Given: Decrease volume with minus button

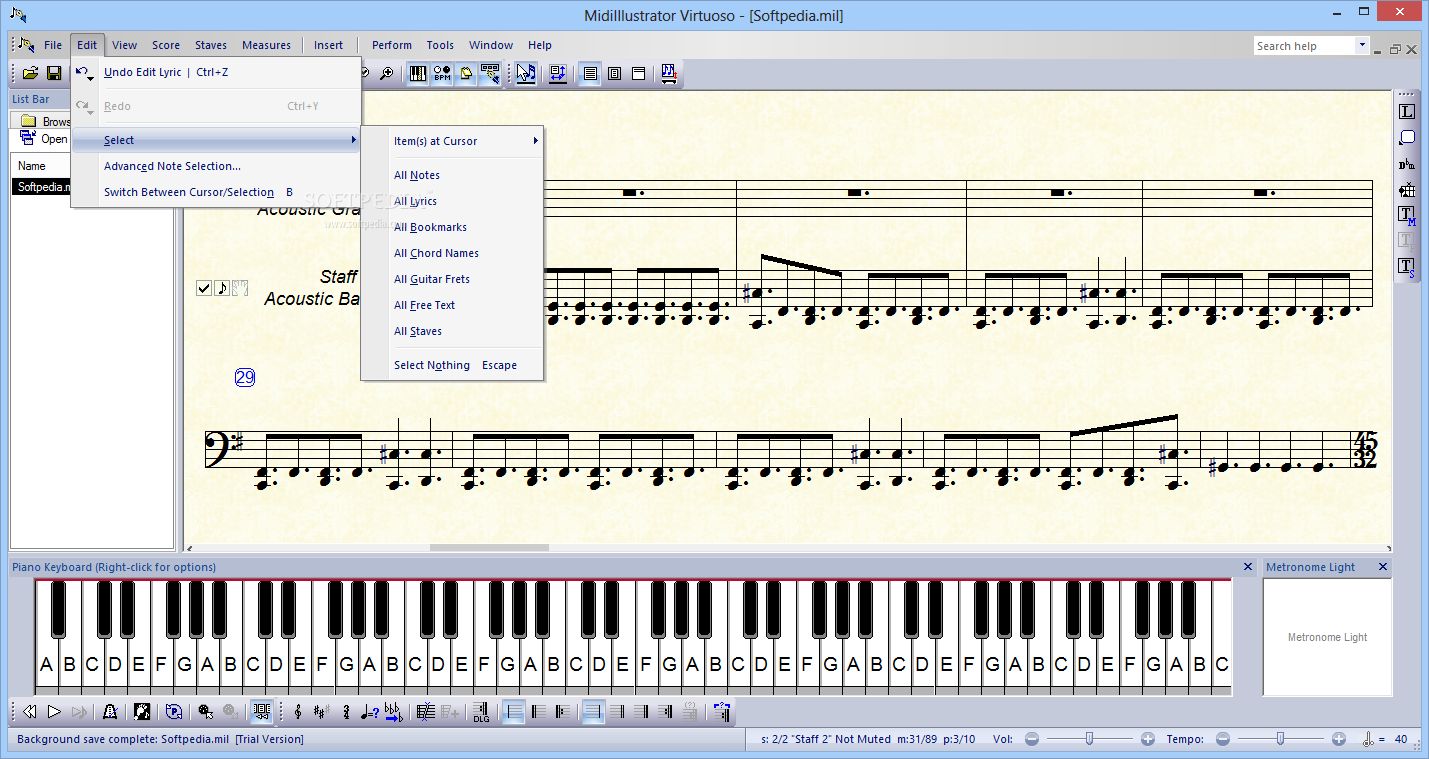Looking at the screenshot, I should tap(1032, 739).
